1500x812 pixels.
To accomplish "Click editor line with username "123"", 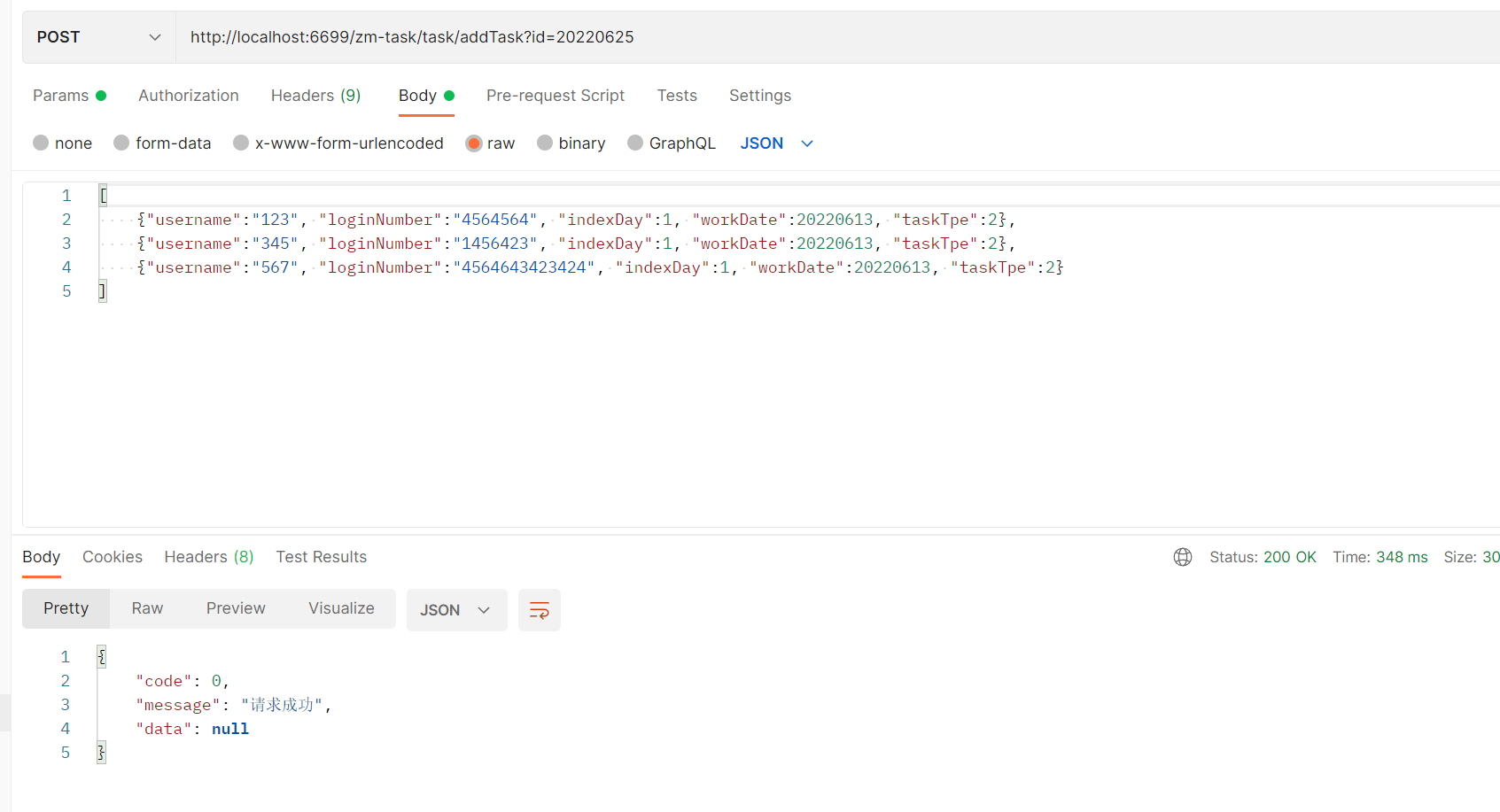I will (x=576, y=220).
